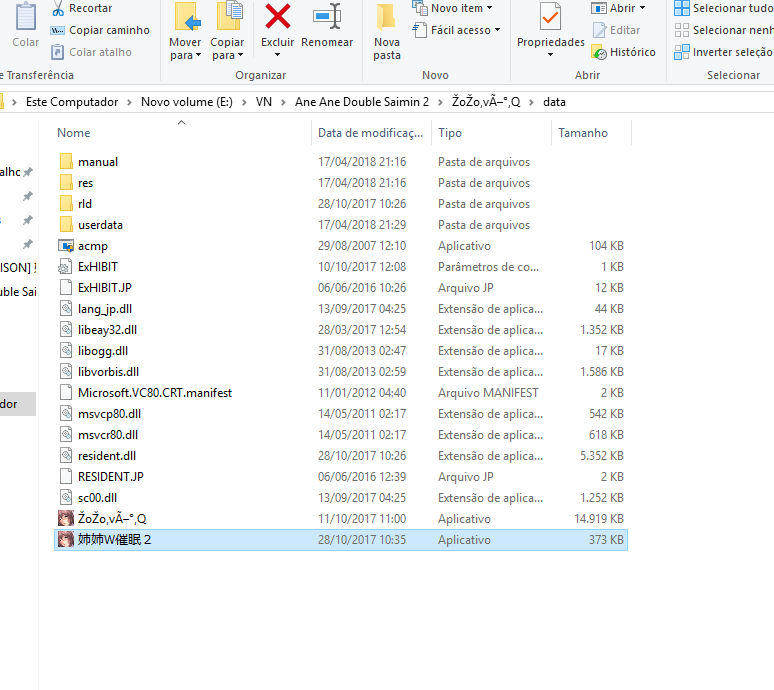The height and width of the screenshot is (690, 774).
Task: Sort files by the Nome column header
Action: (74, 133)
